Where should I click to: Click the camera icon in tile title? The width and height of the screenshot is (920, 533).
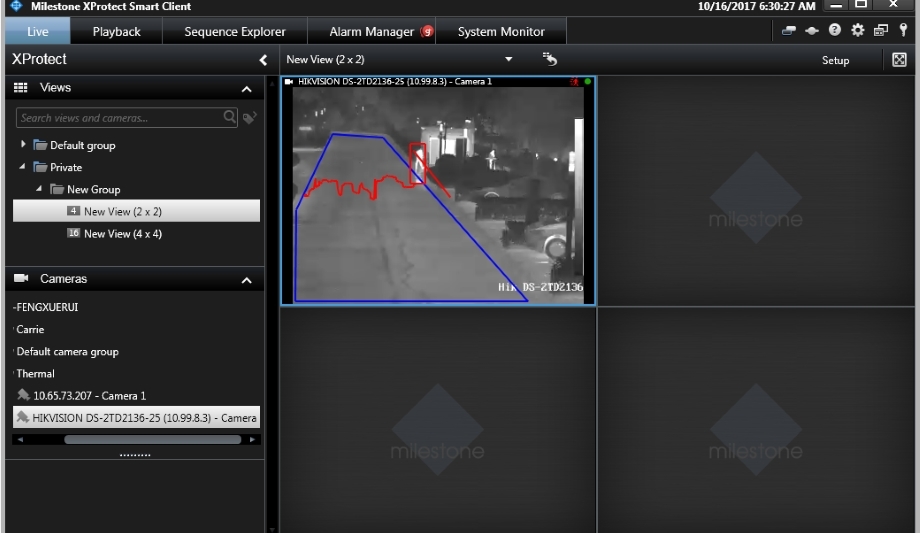click(289, 82)
